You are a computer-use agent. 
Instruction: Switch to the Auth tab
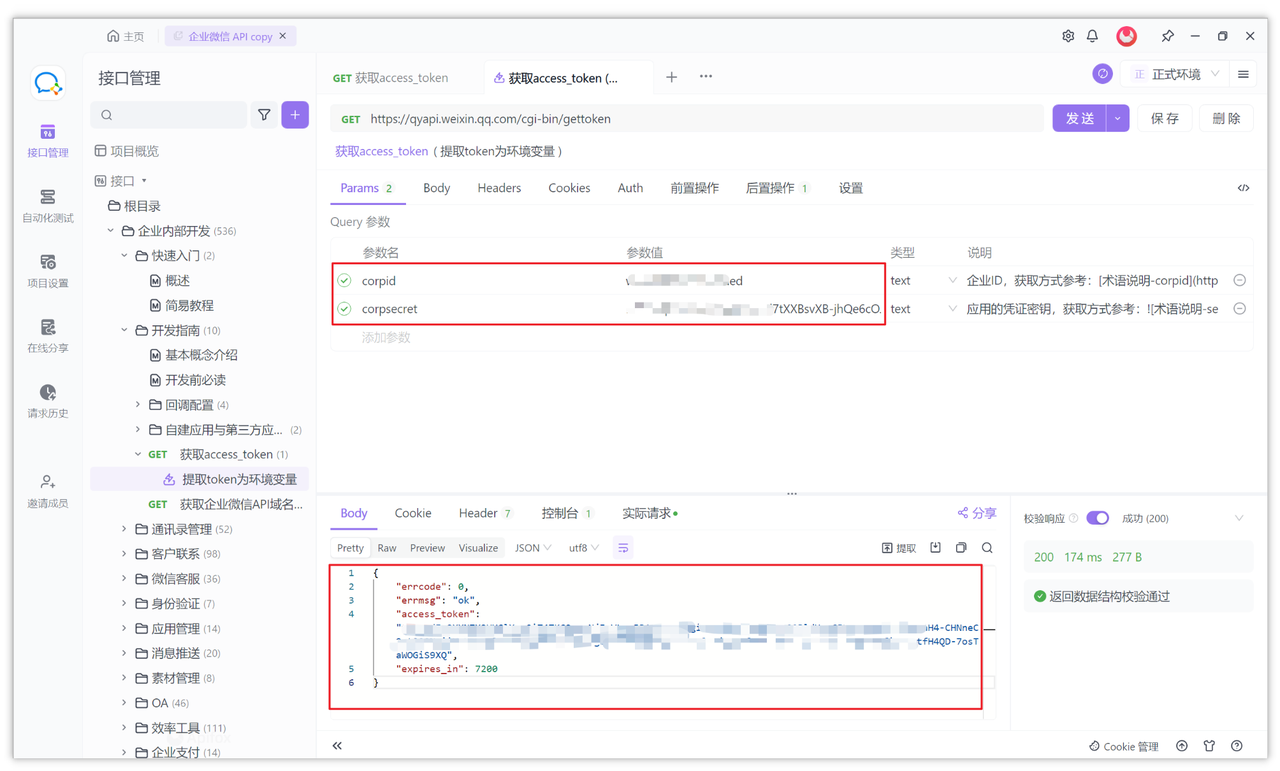click(630, 188)
